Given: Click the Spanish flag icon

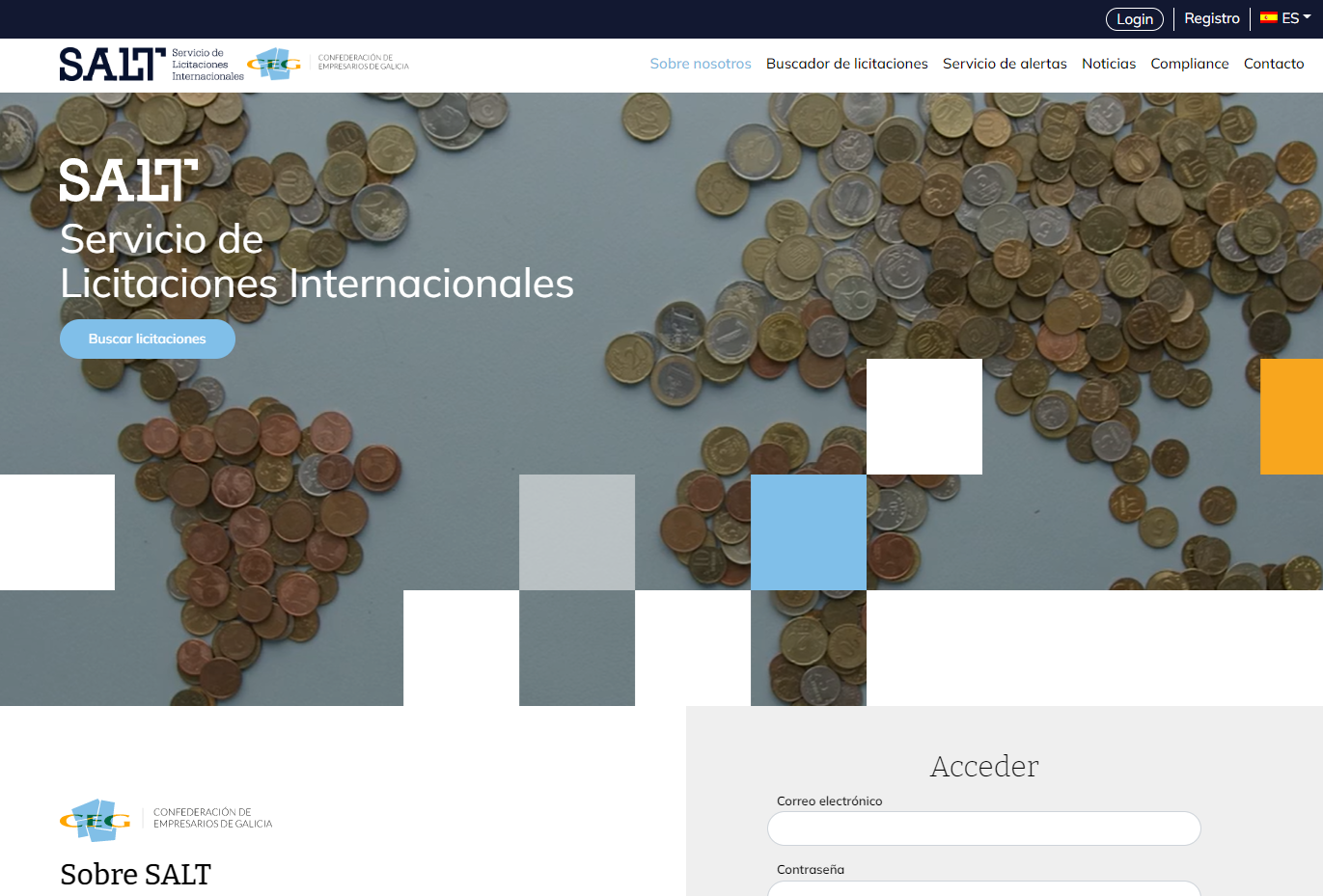Looking at the screenshot, I should click(1268, 17).
